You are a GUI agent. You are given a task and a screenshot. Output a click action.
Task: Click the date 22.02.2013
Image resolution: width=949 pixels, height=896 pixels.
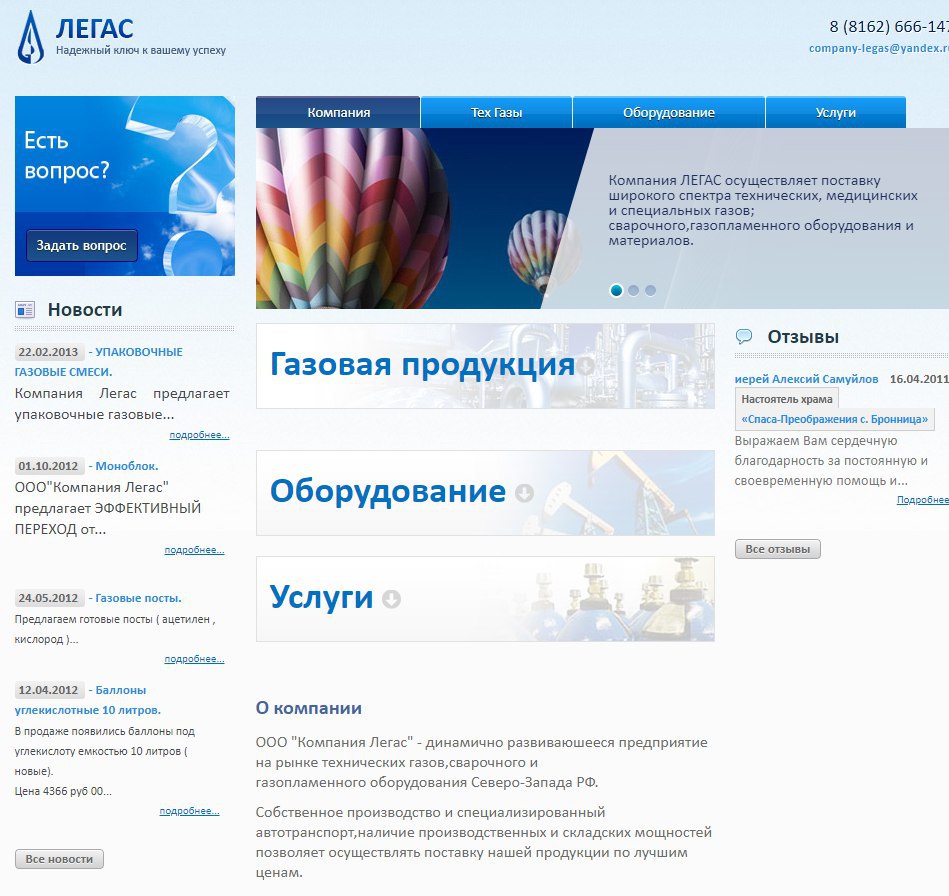[x=48, y=352]
